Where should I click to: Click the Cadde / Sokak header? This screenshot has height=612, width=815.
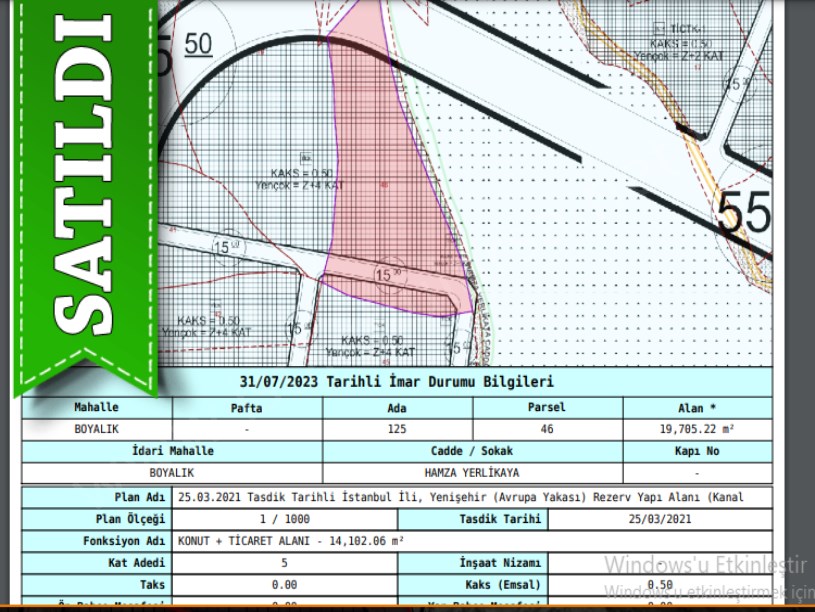472,451
